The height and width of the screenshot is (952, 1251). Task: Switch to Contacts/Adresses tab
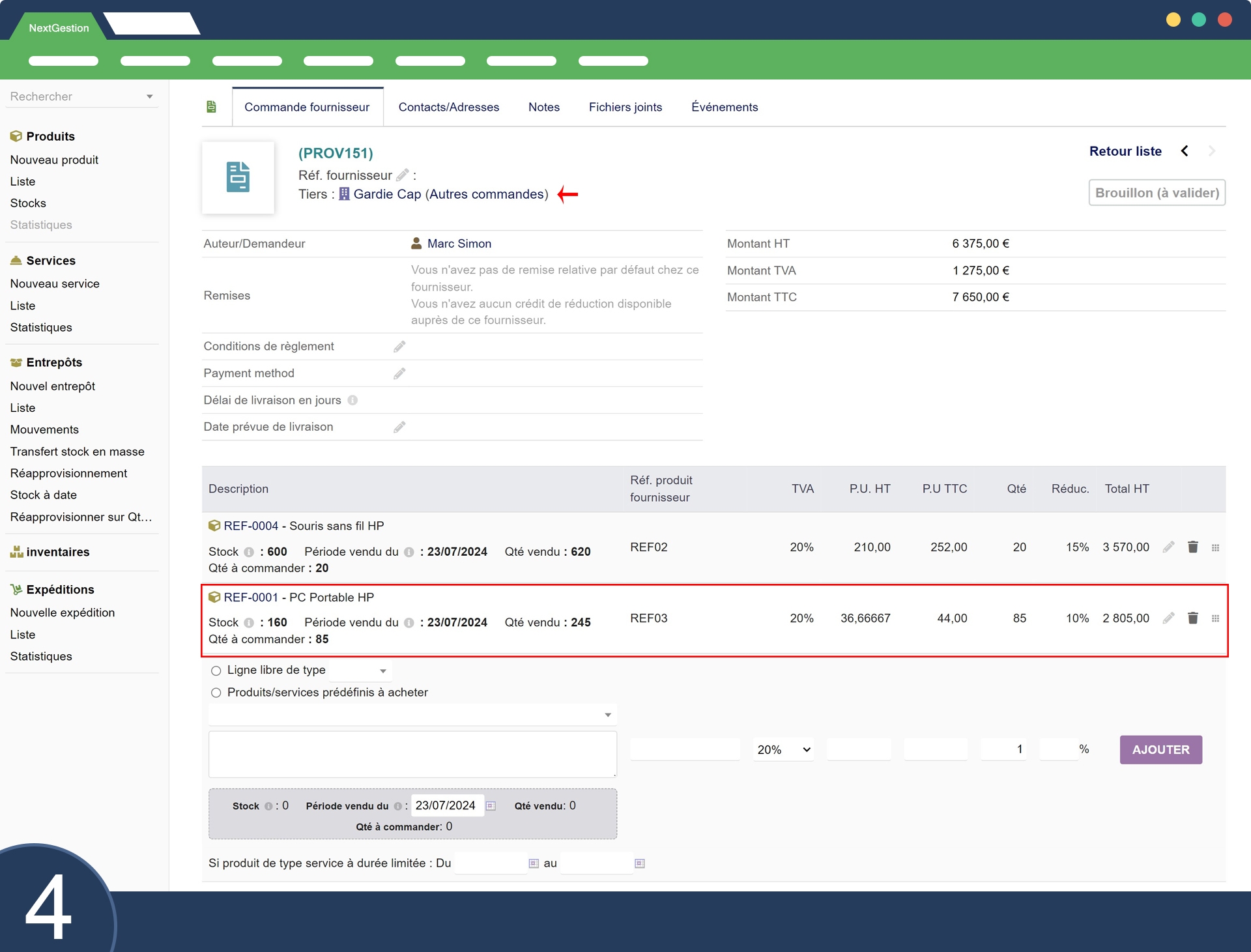click(x=448, y=107)
